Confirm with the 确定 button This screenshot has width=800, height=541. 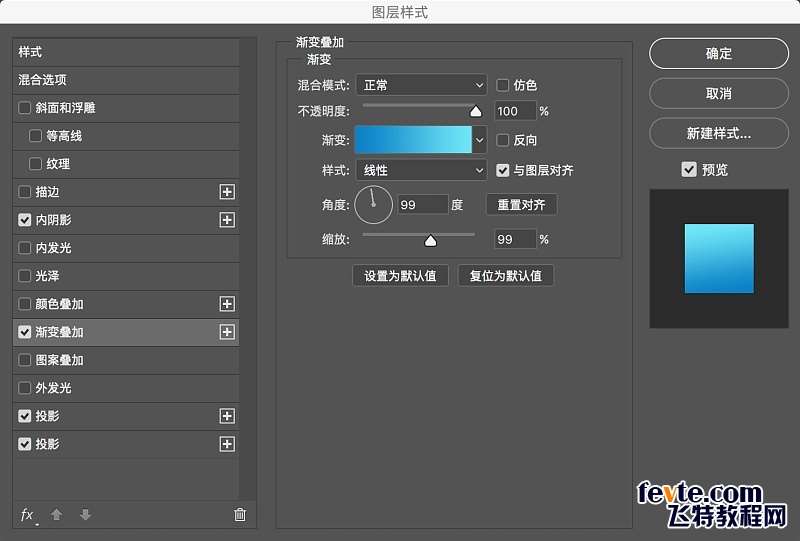click(x=719, y=53)
